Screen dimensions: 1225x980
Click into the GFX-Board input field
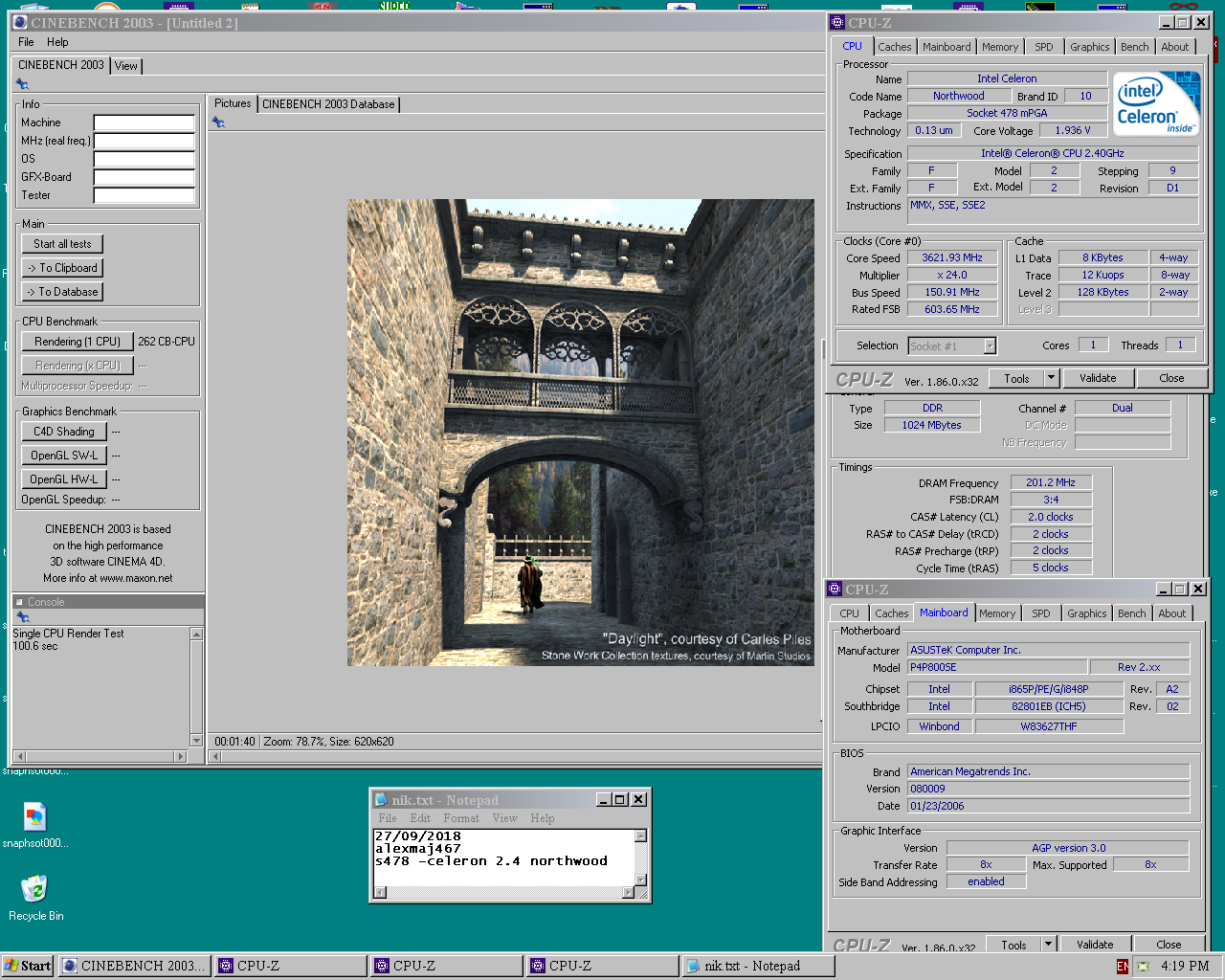145,177
